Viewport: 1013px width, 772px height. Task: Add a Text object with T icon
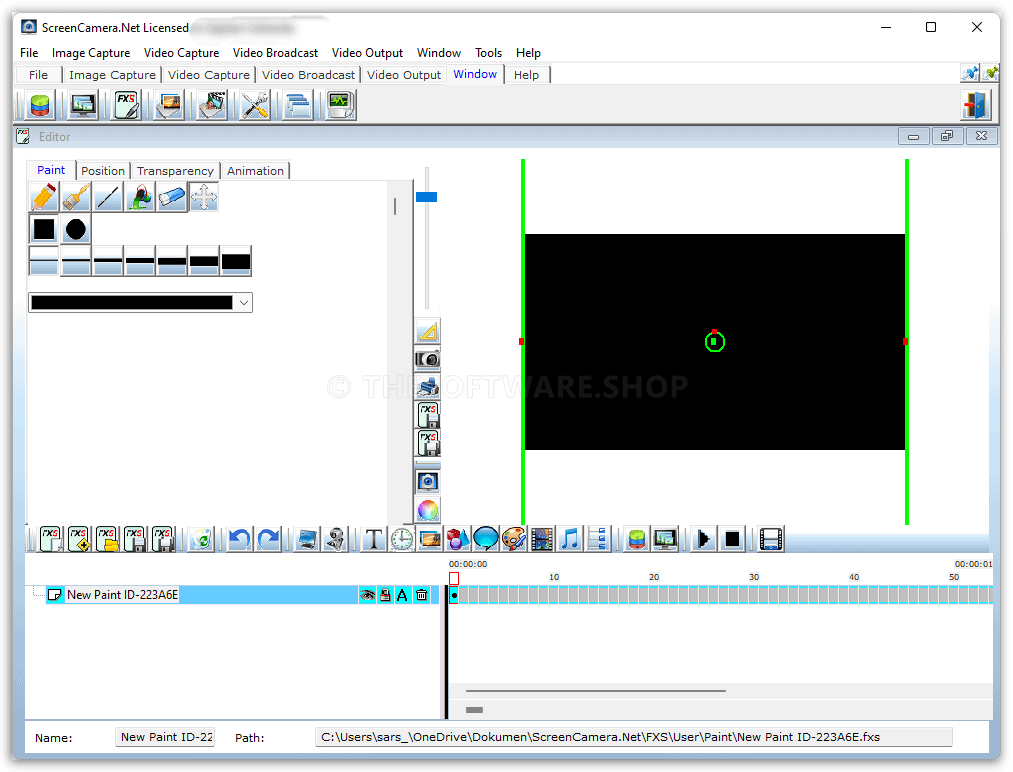(373, 540)
